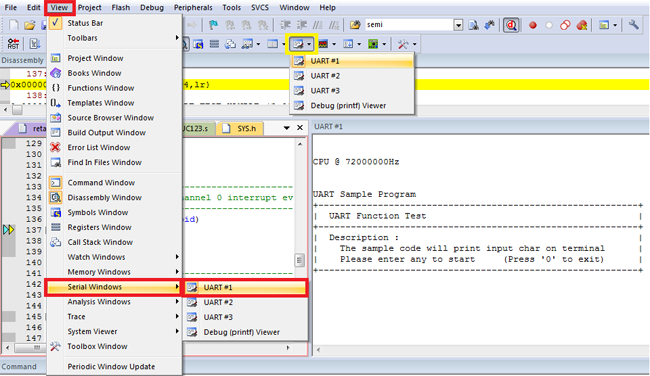
Task: Open the Project menu
Action: click(x=90, y=7)
